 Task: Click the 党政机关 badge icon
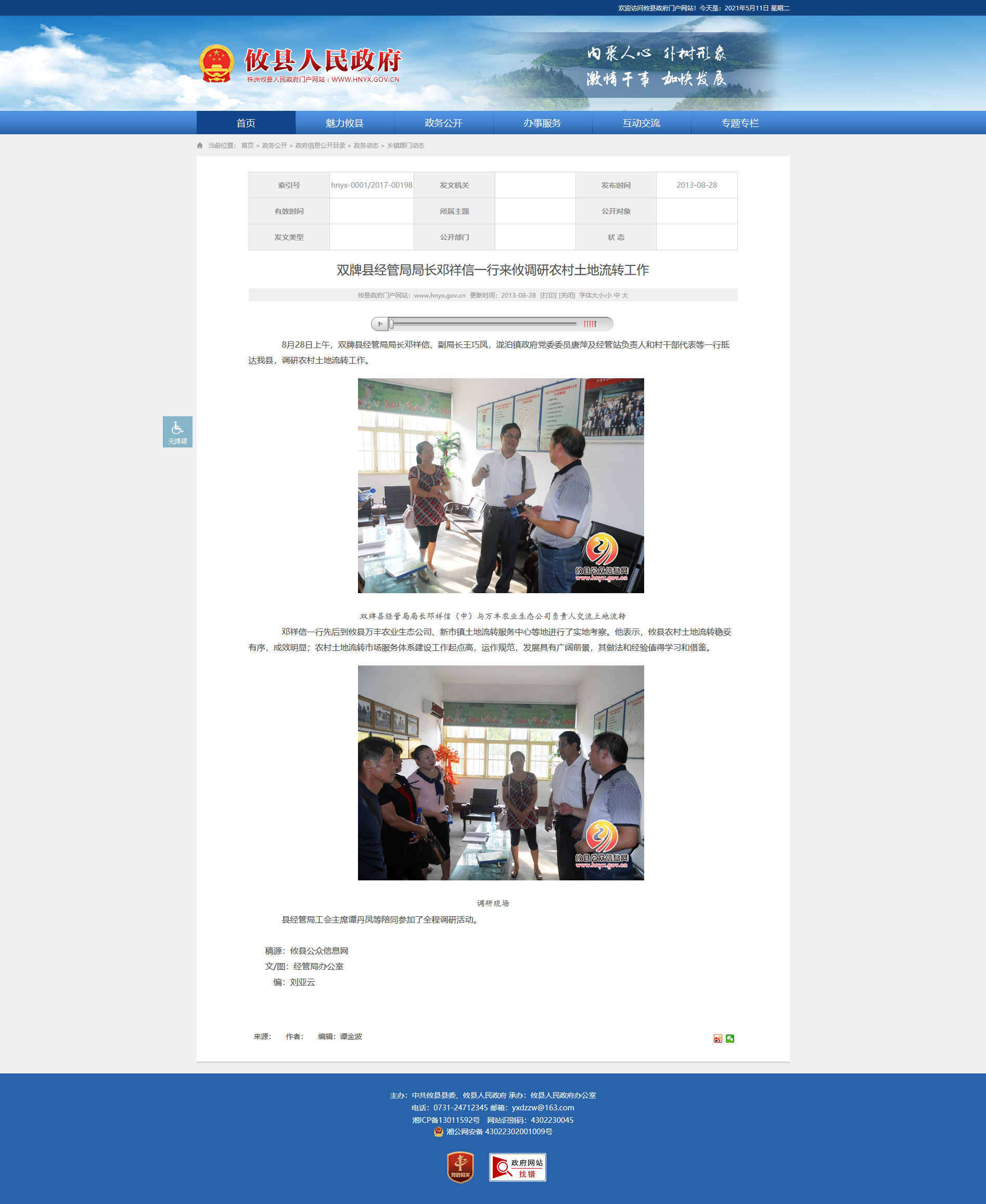tap(460, 1167)
